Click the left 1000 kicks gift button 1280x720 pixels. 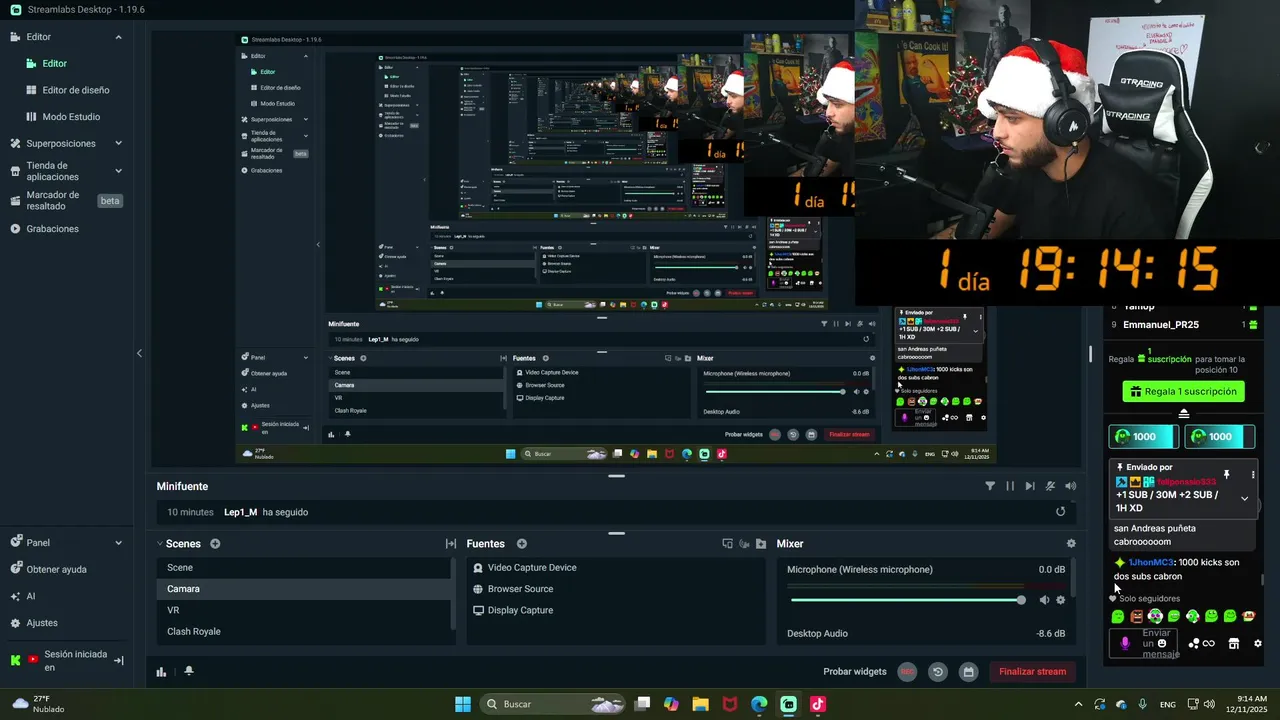[x=1143, y=437]
